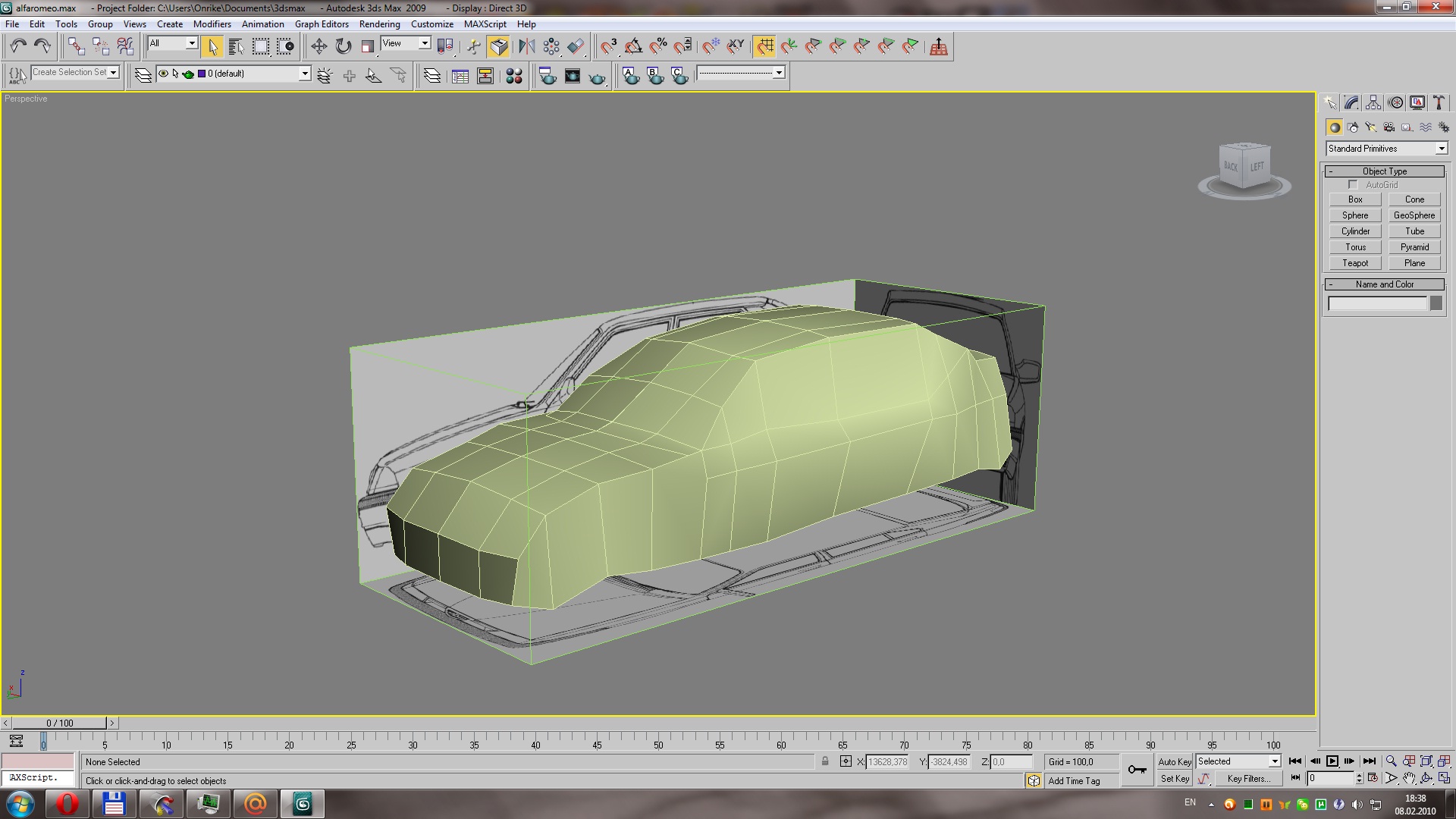Toggle Auto Key animation mode
1456x819 pixels.
tap(1174, 762)
